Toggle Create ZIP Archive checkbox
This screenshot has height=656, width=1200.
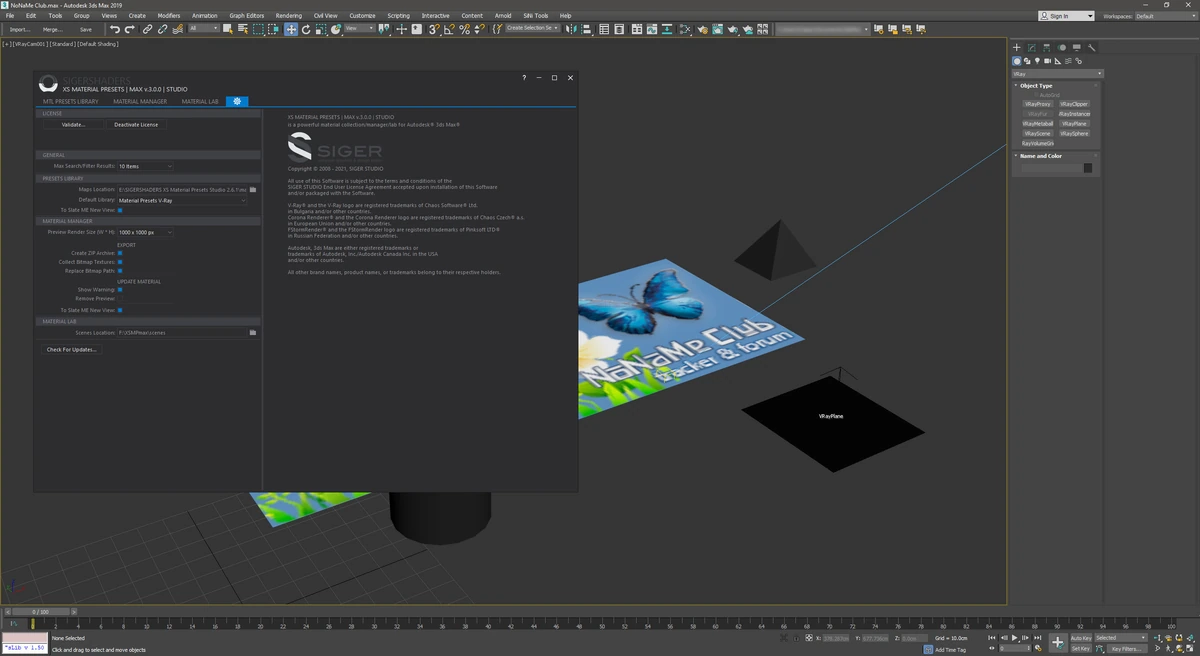point(120,253)
